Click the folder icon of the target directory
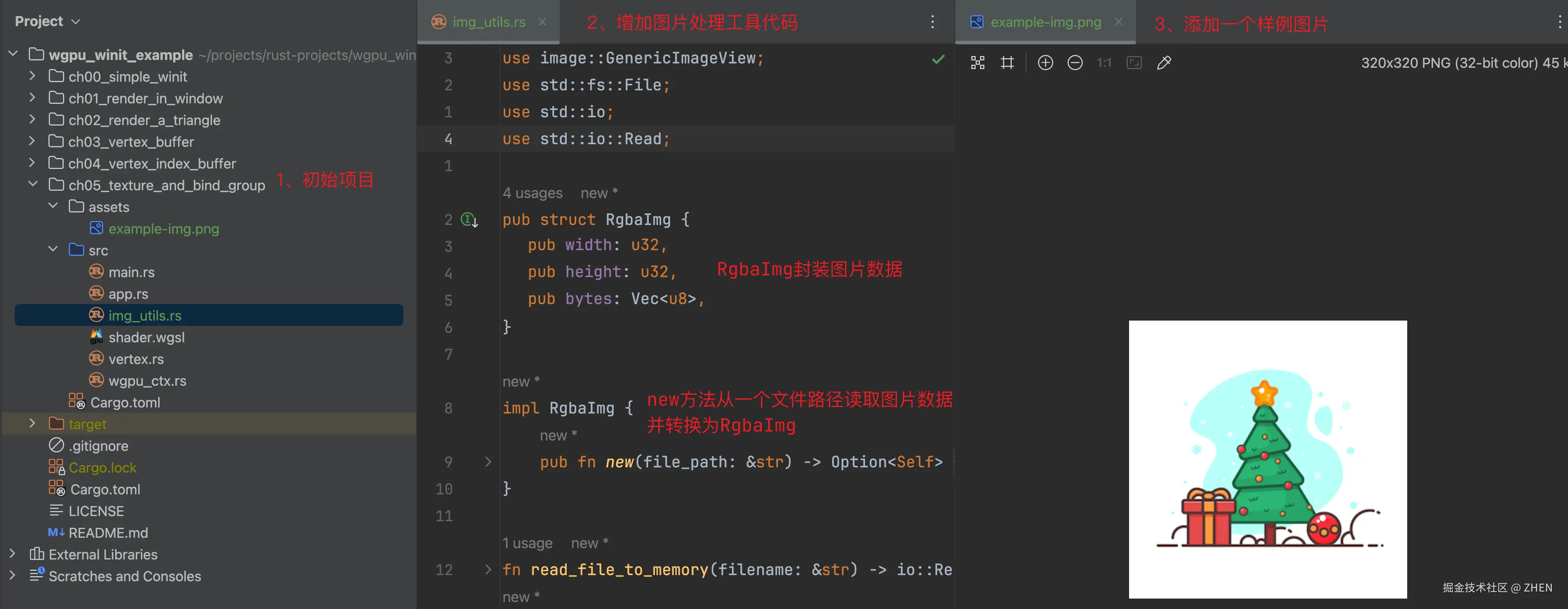The height and width of the screenshot is (609, 1568). point(56,424)
